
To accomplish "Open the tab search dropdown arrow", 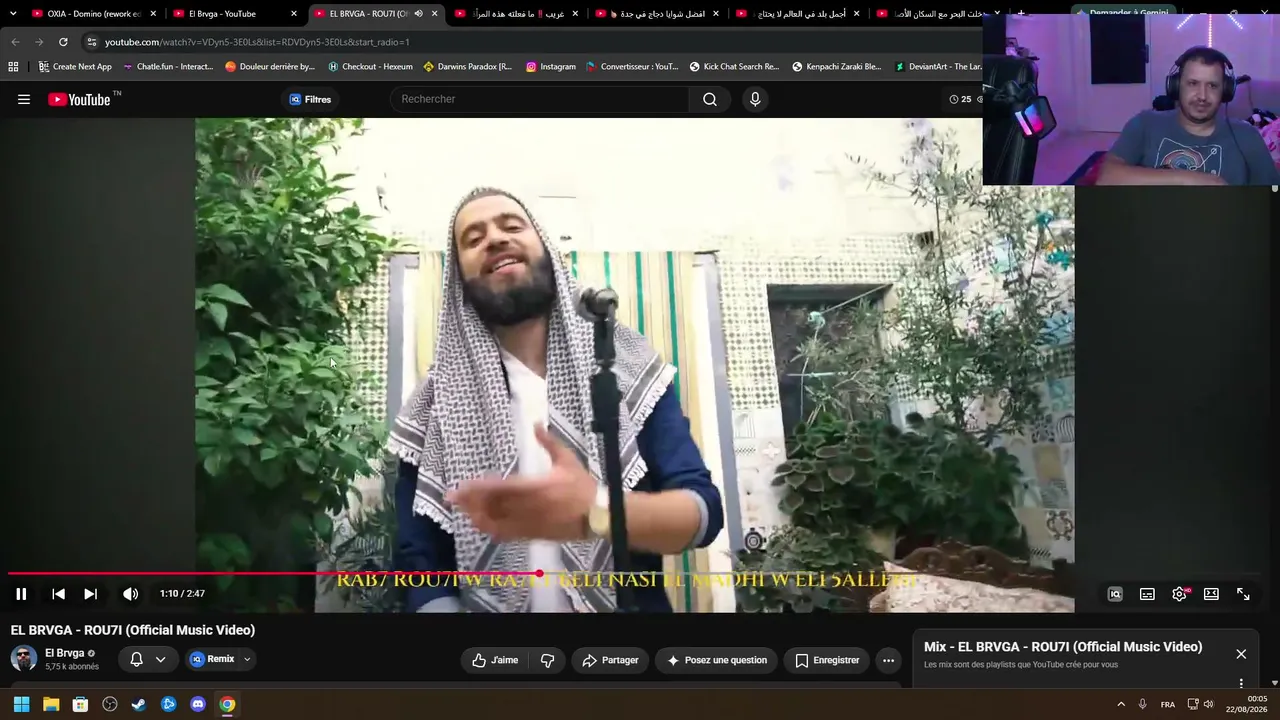I will (x=12, y=14).
